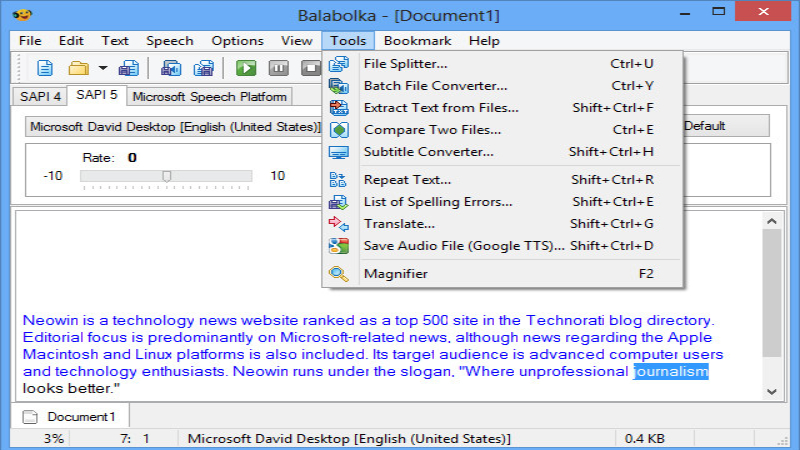Start reading aloud with green Play button

(246, 68)
